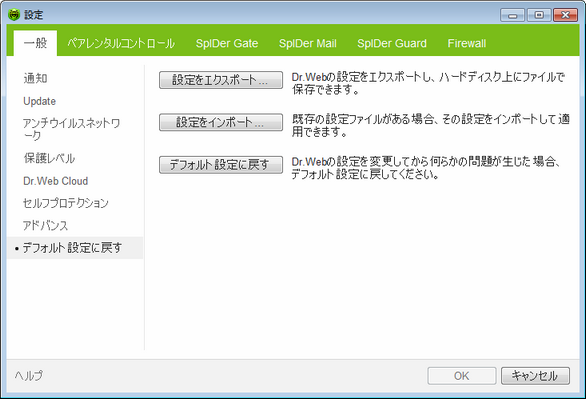
Task: Choose アンチウイルスネットワーク in the sidebar
Action: pyautogui.click(x=71, y=129)
